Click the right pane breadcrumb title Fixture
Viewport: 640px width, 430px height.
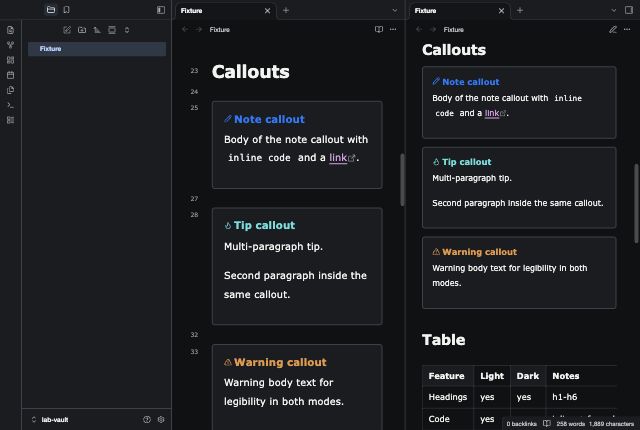coord(453,29)
